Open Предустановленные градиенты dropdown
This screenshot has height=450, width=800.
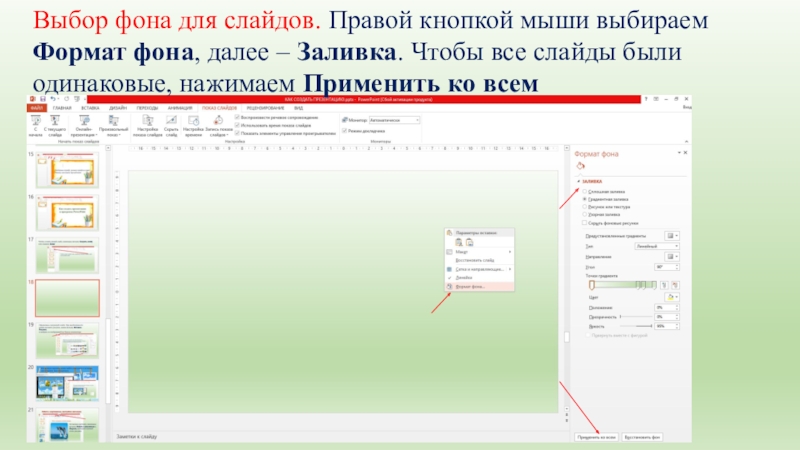click(x=672, y=236)
